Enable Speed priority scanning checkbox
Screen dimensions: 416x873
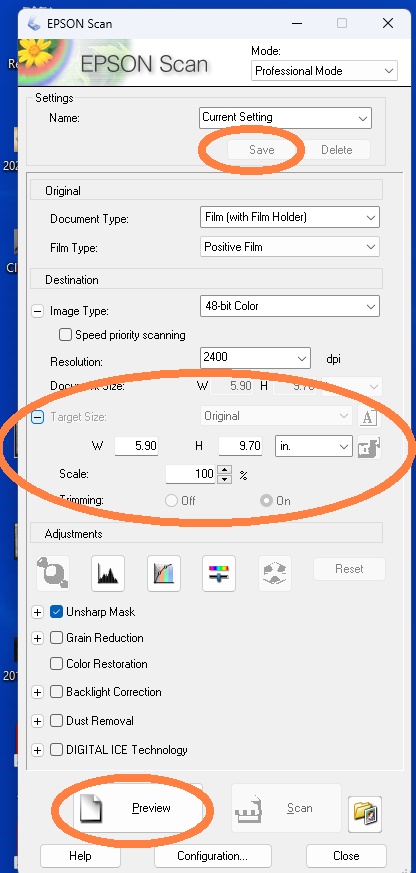(x=66, y=335)
